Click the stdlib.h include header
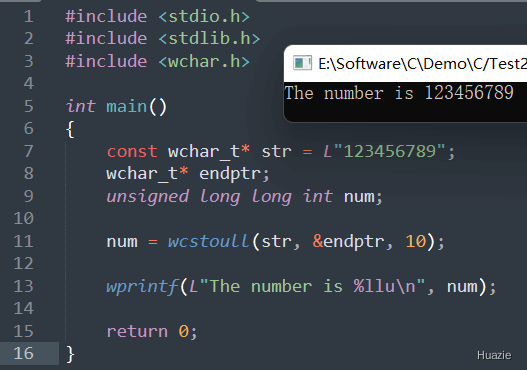 [209, 38]
